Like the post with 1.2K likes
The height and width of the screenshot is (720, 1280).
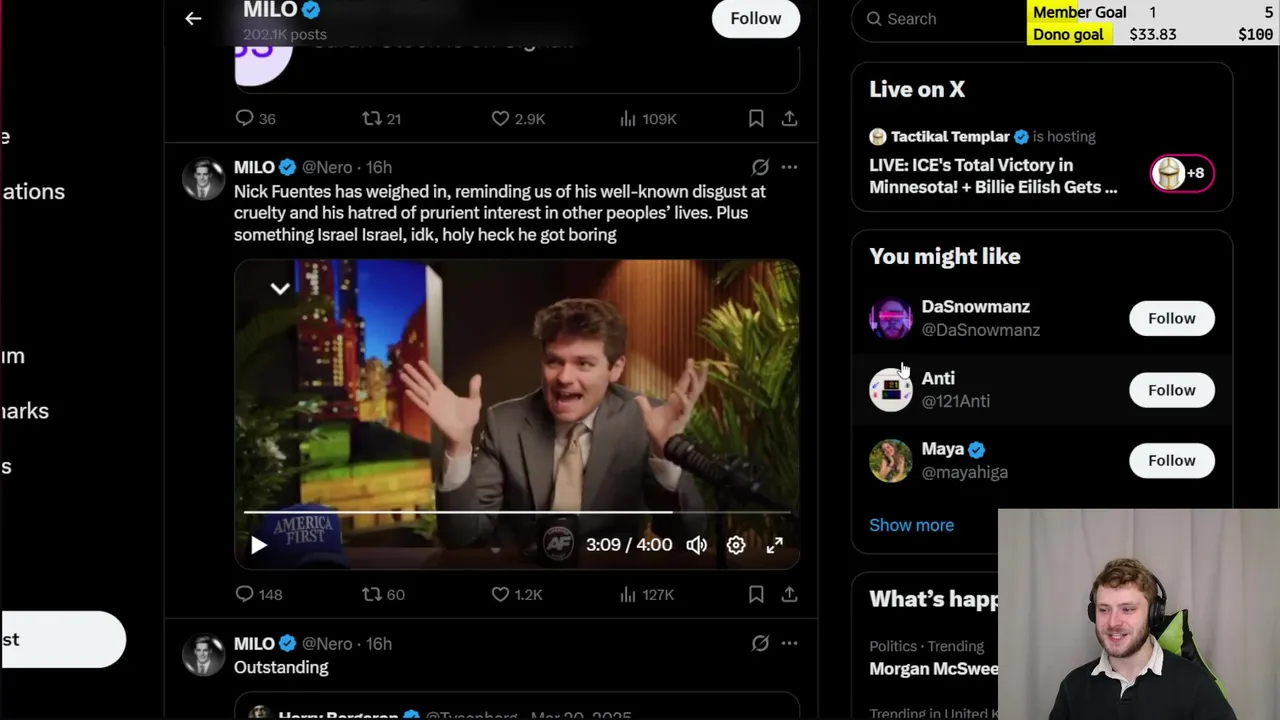517,594
